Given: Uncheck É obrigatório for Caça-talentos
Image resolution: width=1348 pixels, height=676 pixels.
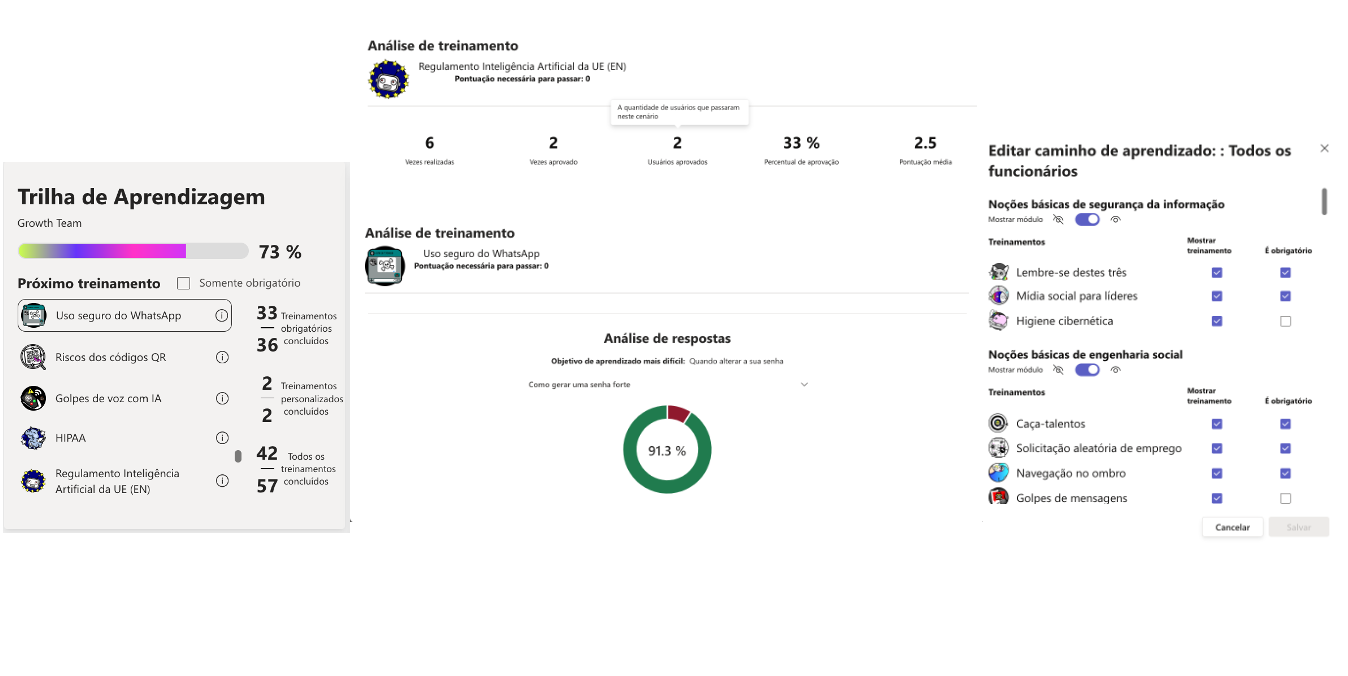Looking at the screenshot, I should click(1285, 424).
